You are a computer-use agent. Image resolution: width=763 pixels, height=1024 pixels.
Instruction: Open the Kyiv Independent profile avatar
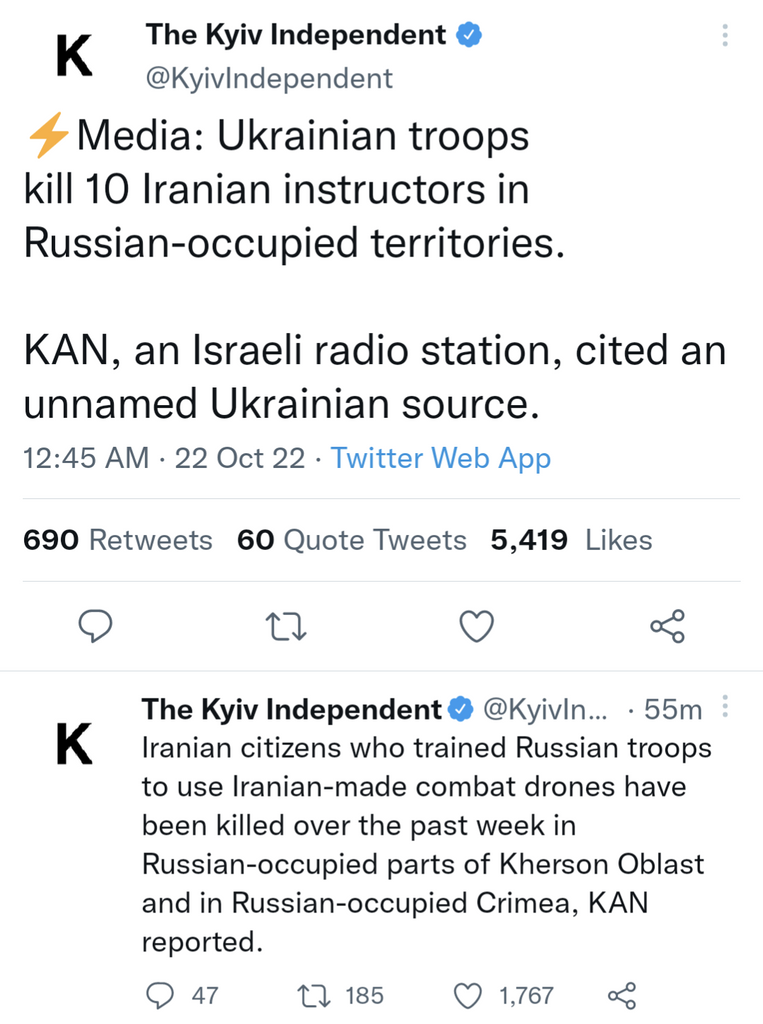point(75,56)
